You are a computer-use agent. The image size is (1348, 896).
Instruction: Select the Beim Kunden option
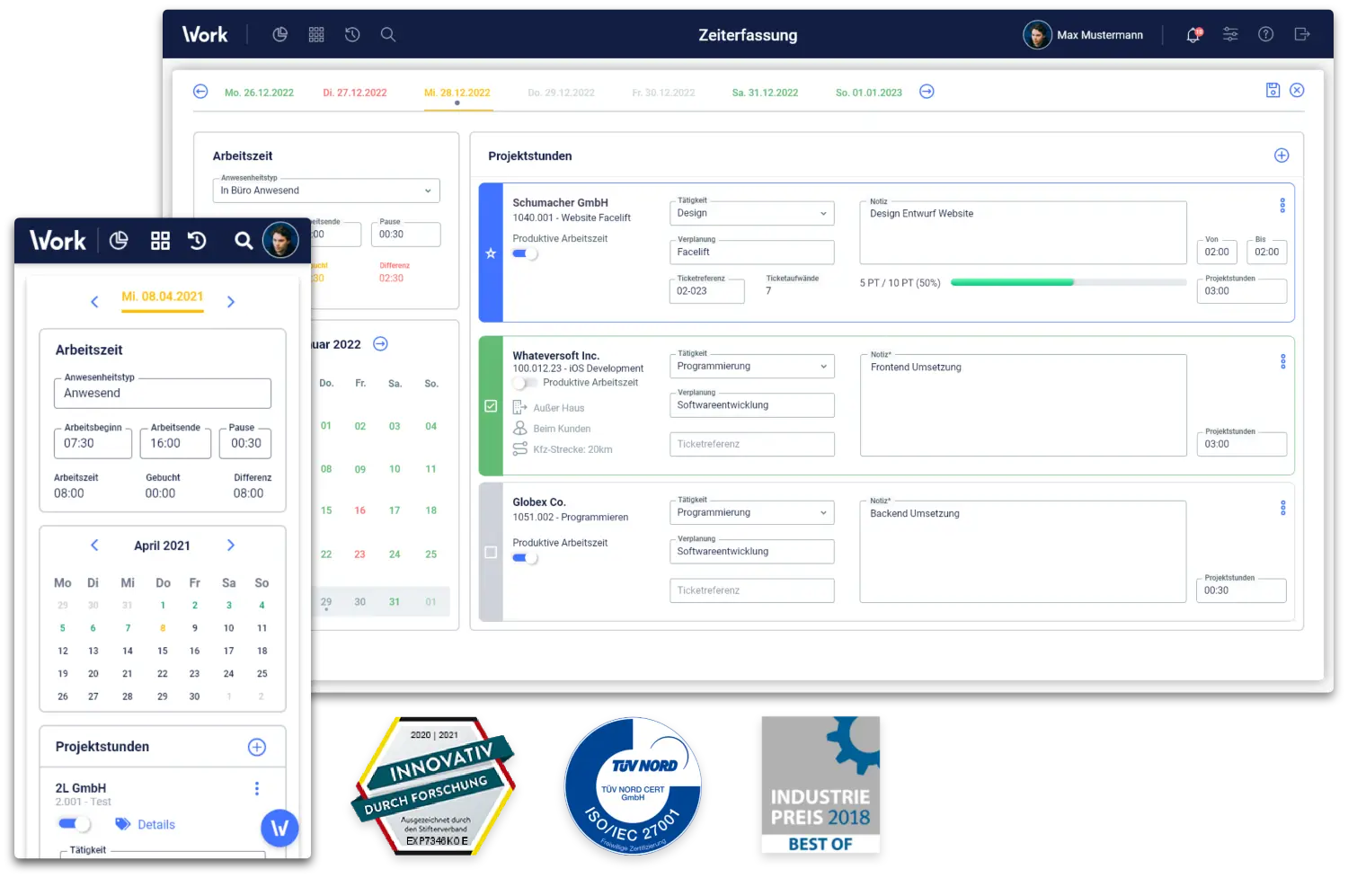[x=552, y=429]
